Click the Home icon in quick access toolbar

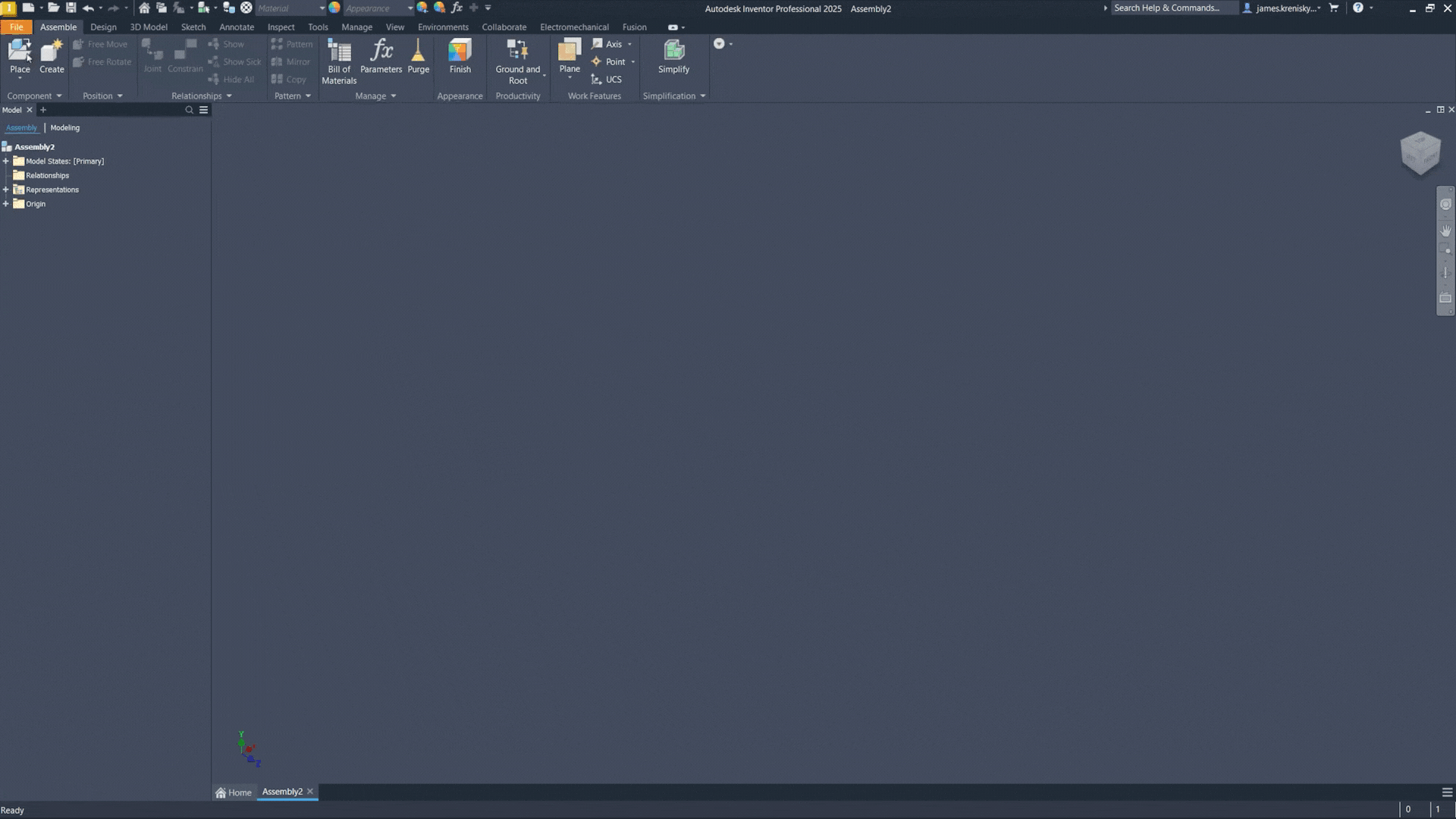144,8
